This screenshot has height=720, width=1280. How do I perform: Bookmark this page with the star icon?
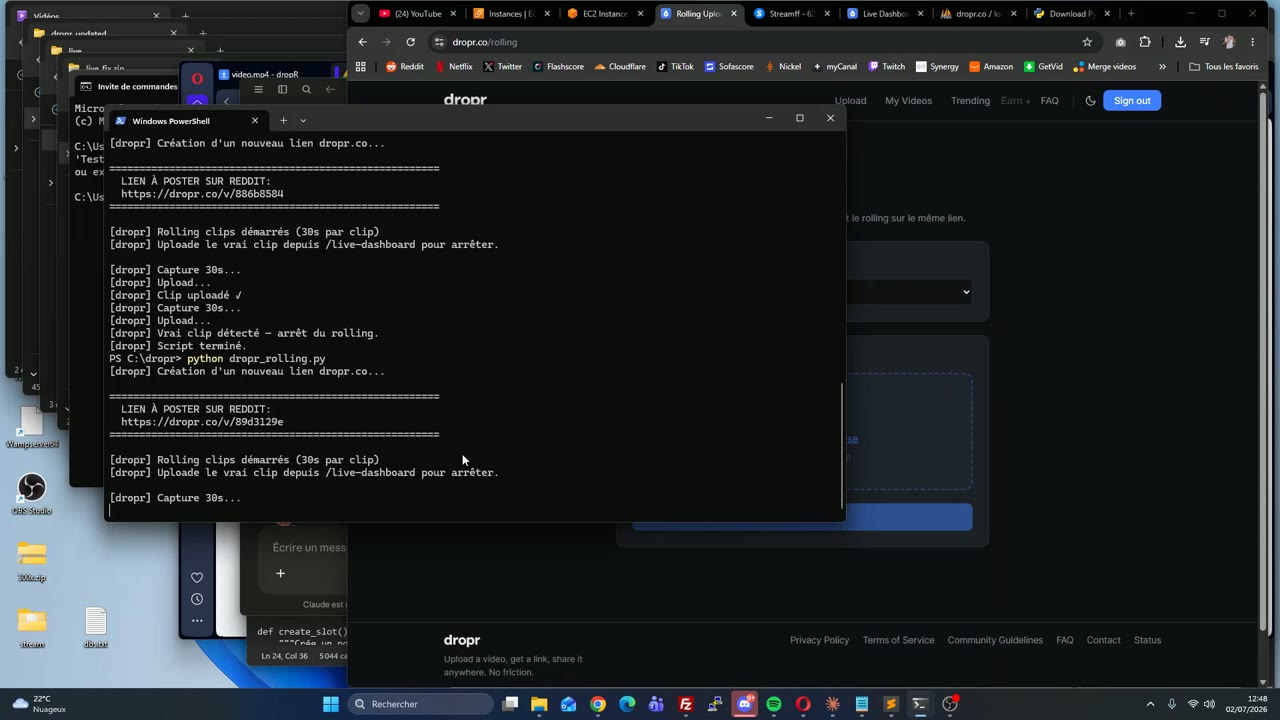[x=1087, y=42]
